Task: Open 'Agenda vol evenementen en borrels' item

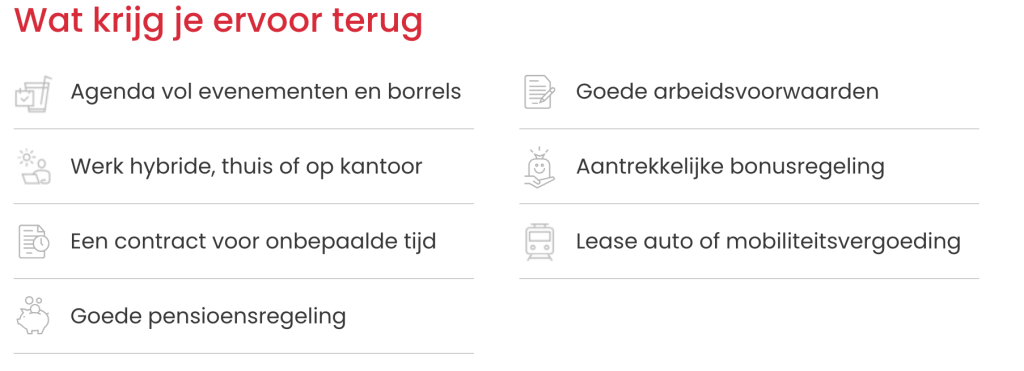Action: [265, 92]
